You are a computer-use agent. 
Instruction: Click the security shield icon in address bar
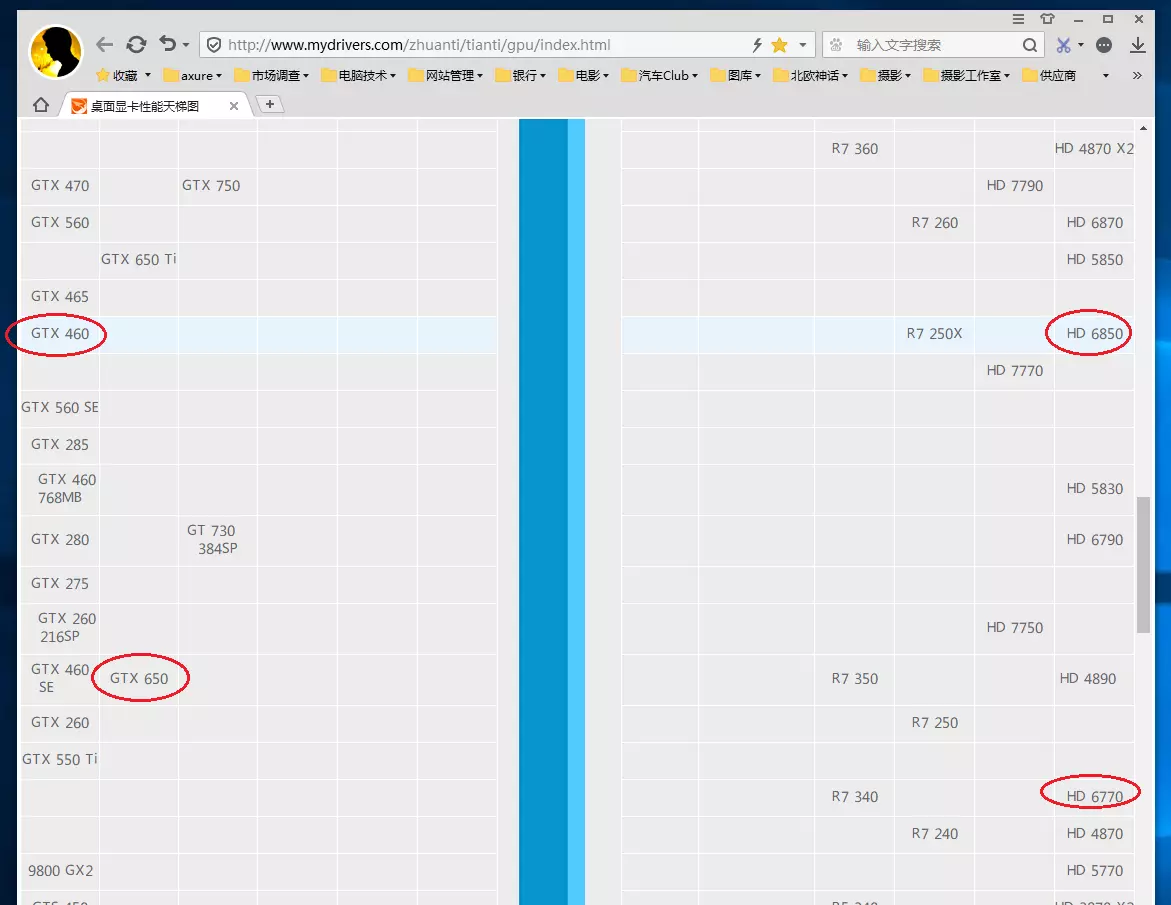[214, 45]
